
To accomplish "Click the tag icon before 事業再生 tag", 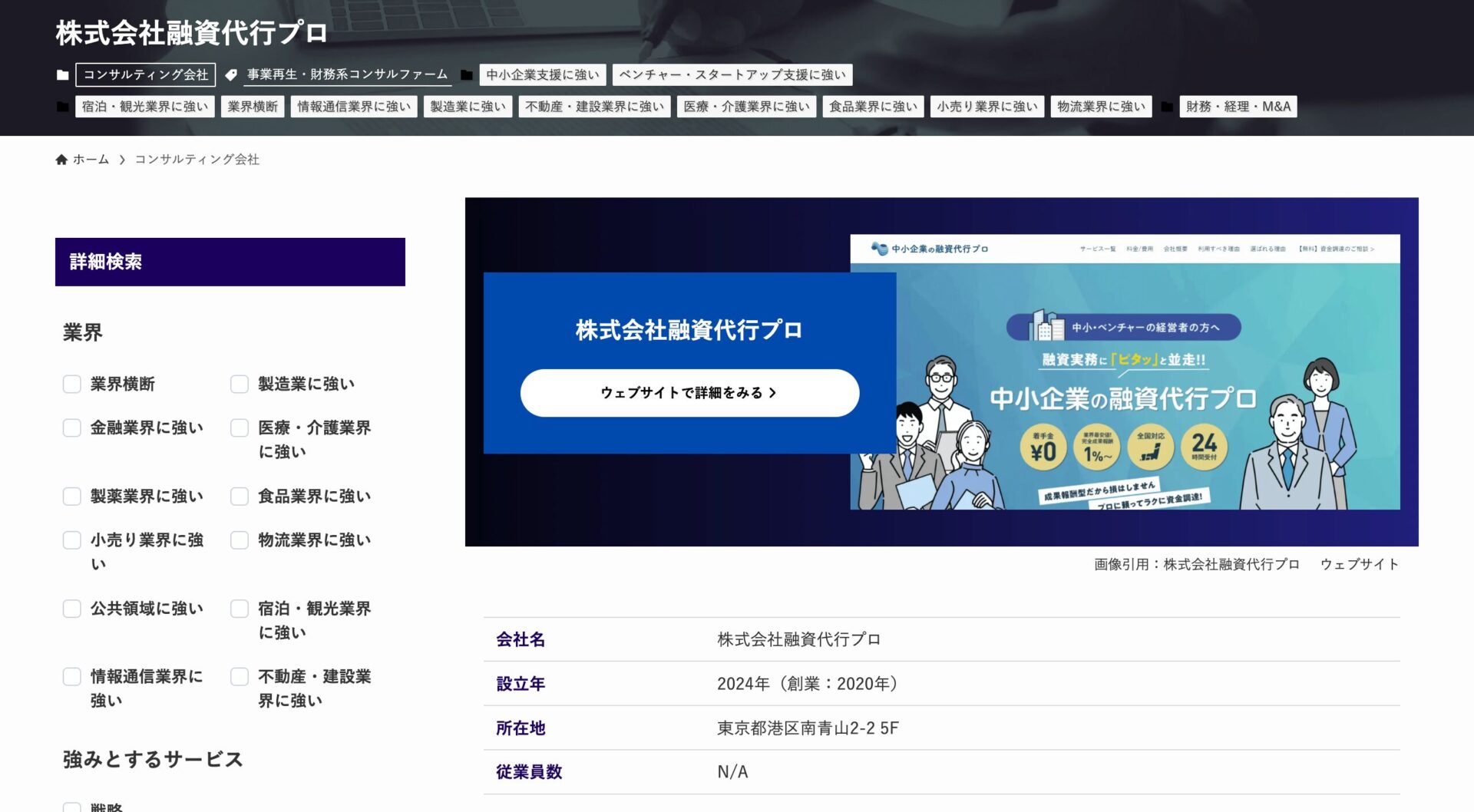I will [x=230, y=75].
